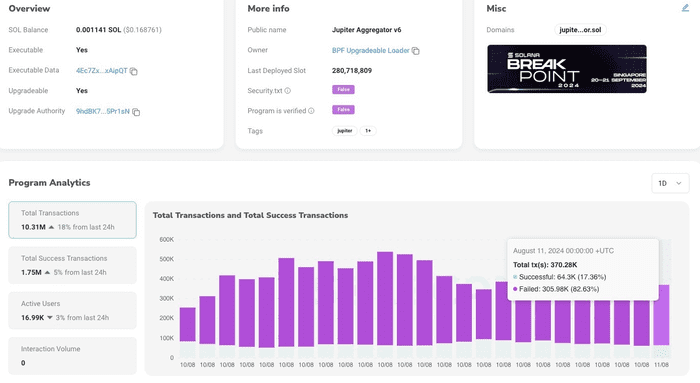Select the Interaction Volume metric card
Viewport: 700px width, 383px height.
pyautogui.click(x=72, y=356)
